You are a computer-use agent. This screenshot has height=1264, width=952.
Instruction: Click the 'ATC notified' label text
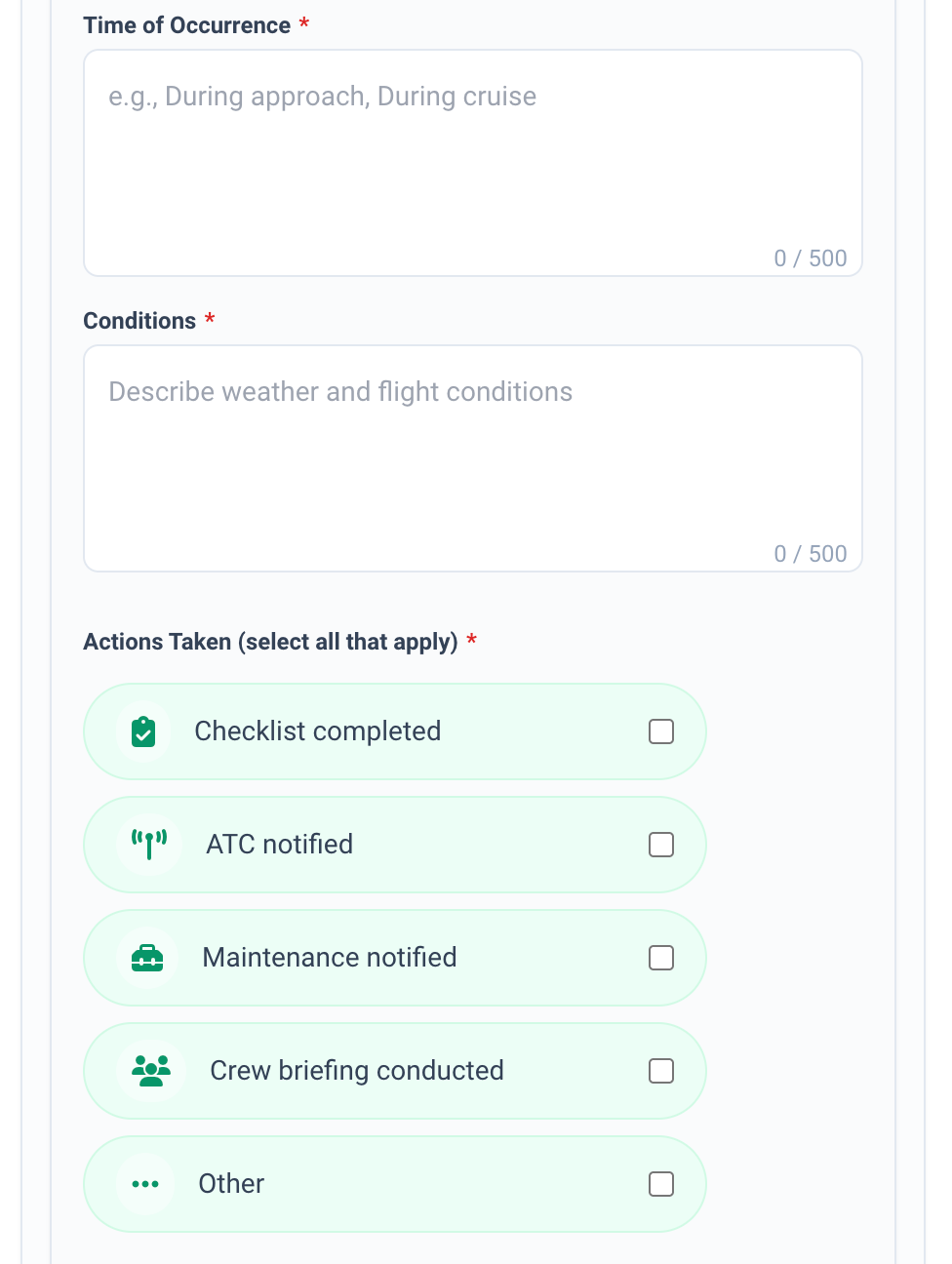click(280, 845)
